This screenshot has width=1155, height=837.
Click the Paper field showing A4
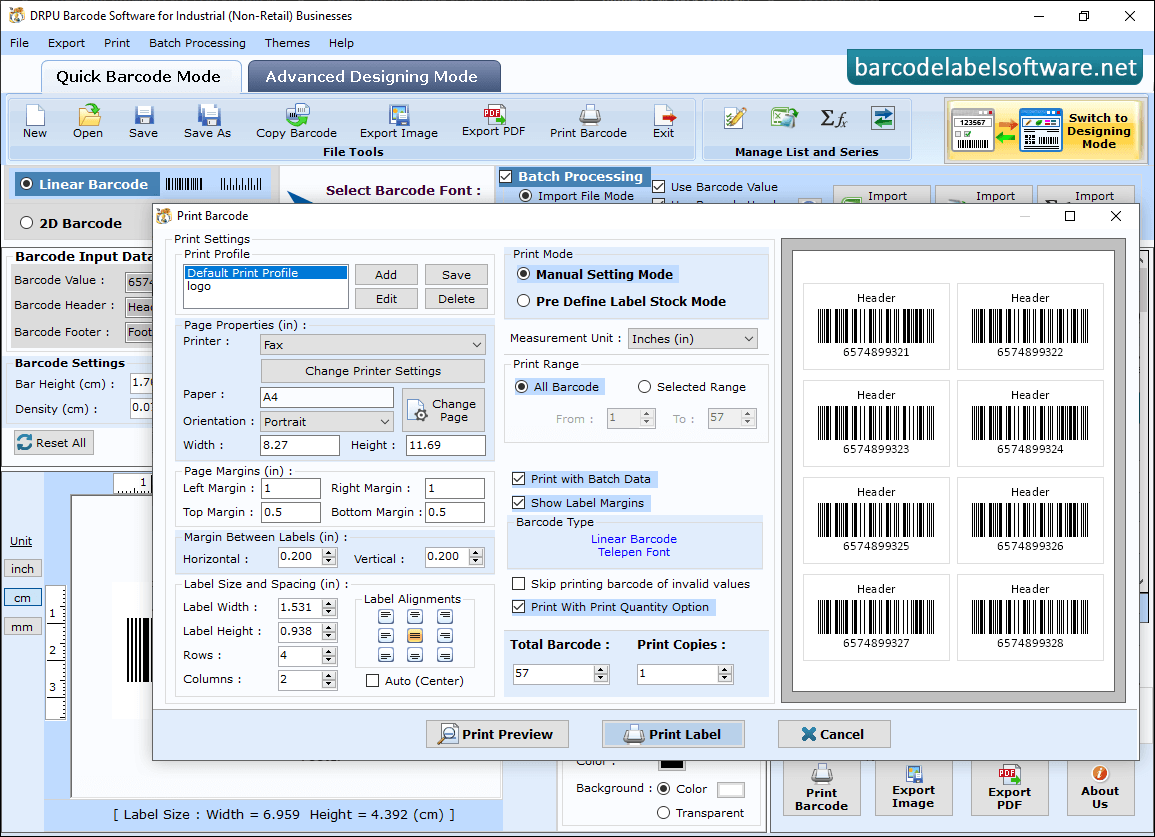(327, 397)
